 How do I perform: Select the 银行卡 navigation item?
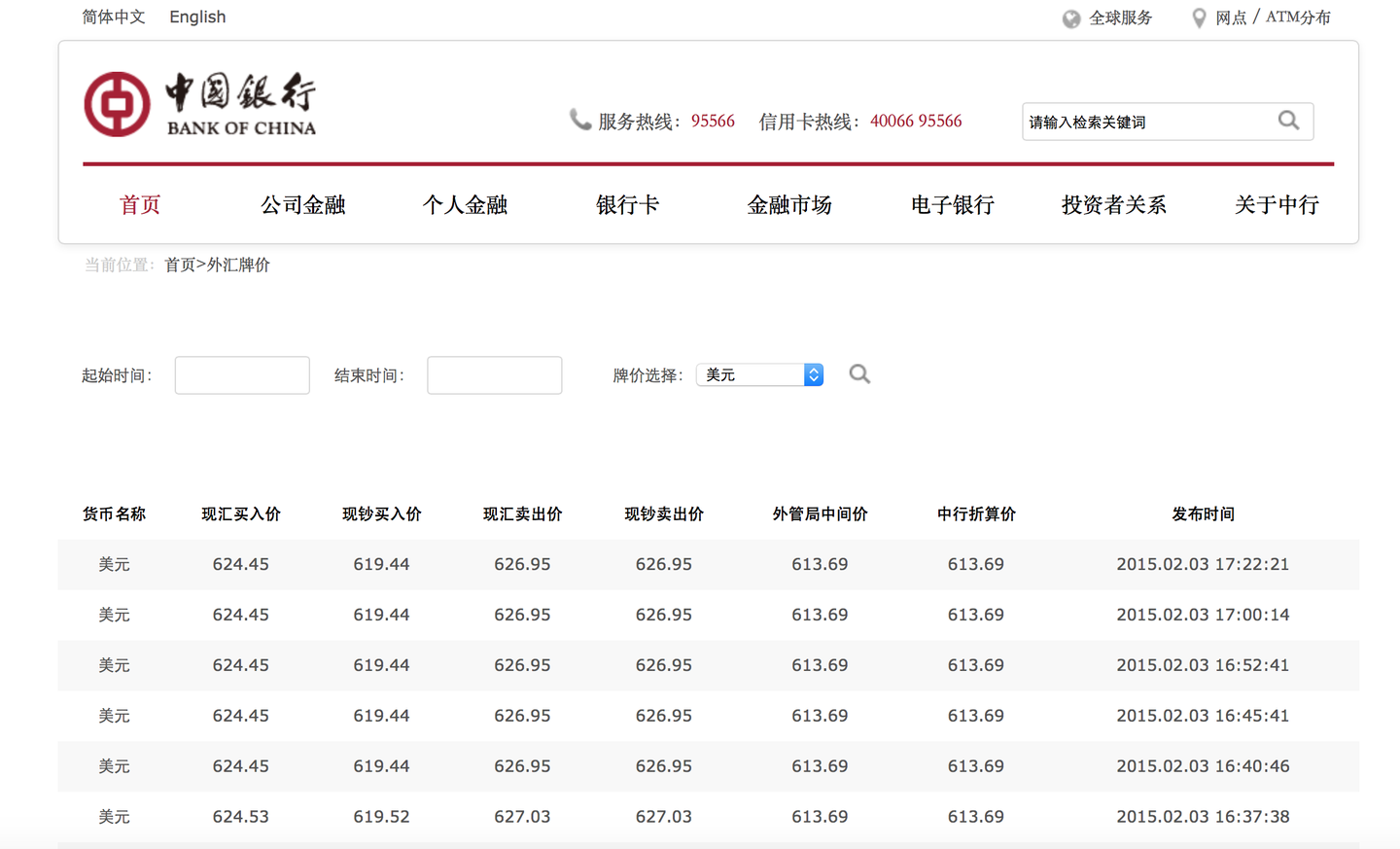pyautogui.click(x=627, y=205)
